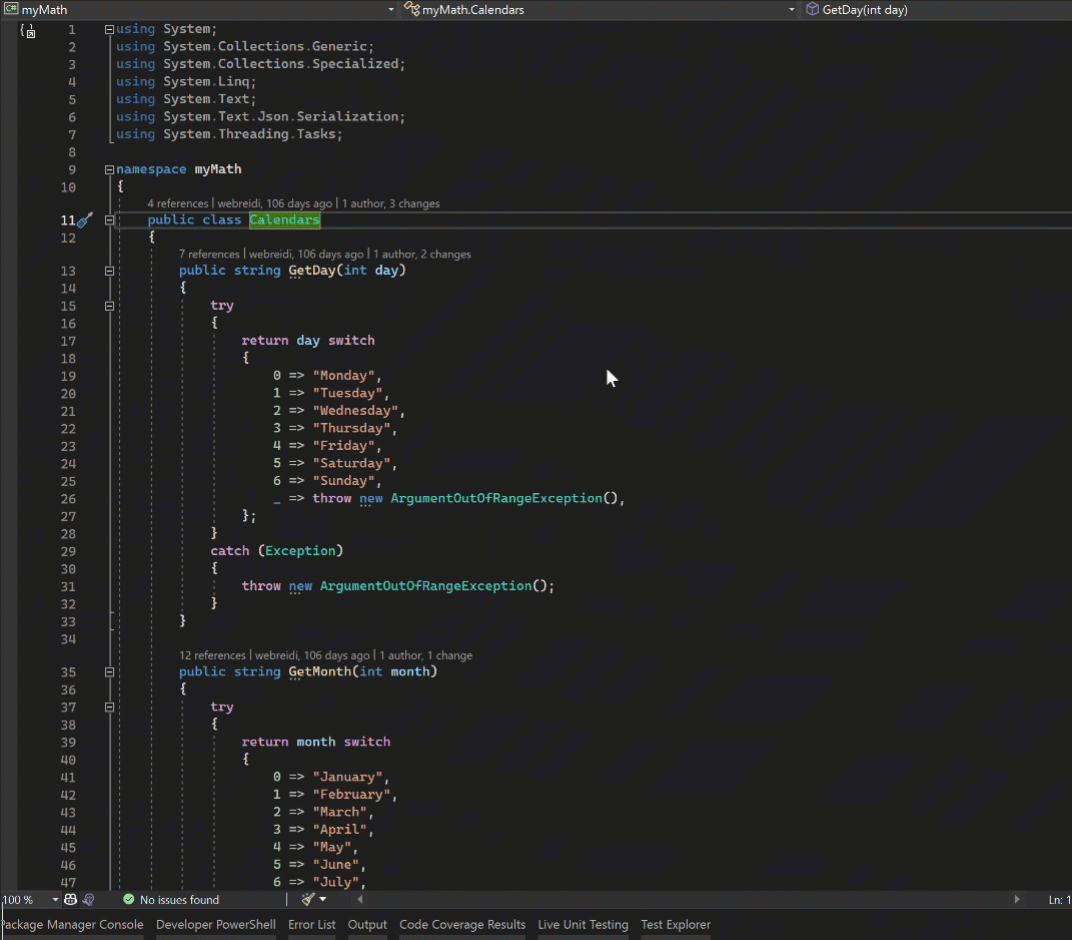Viewport: 1072px width, 940px height.
Task: Click the document outline braces icon top-left
Action: click(26, 30)
